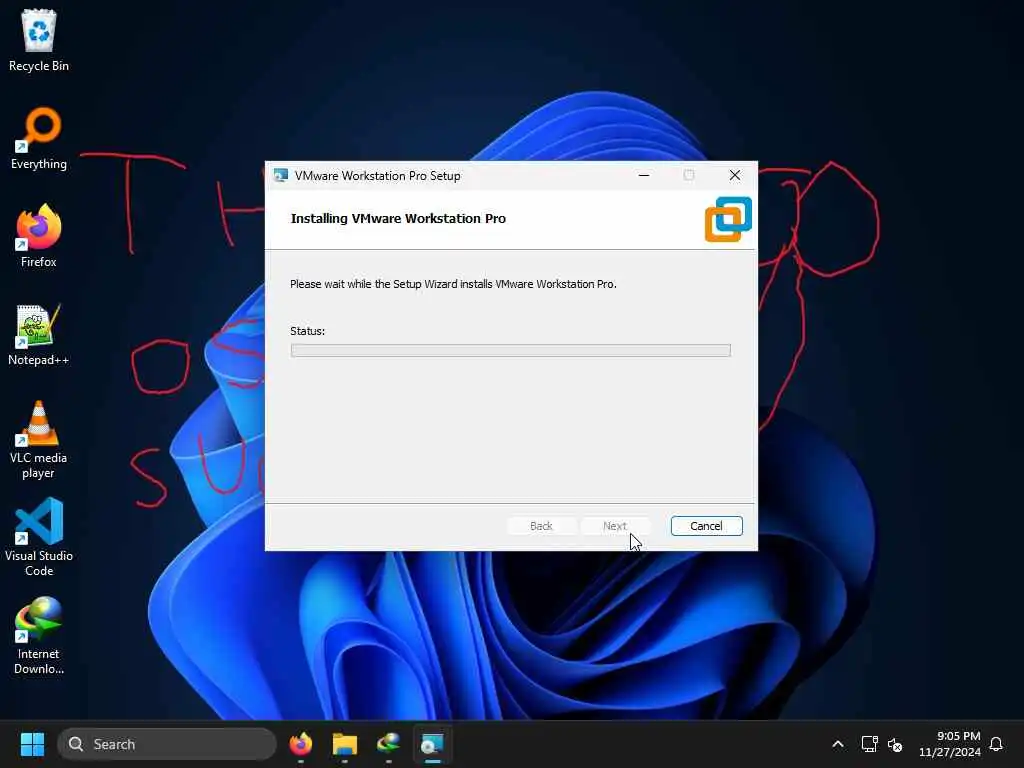
Task: Click the taskbar Search box
Action: [167, 744]
